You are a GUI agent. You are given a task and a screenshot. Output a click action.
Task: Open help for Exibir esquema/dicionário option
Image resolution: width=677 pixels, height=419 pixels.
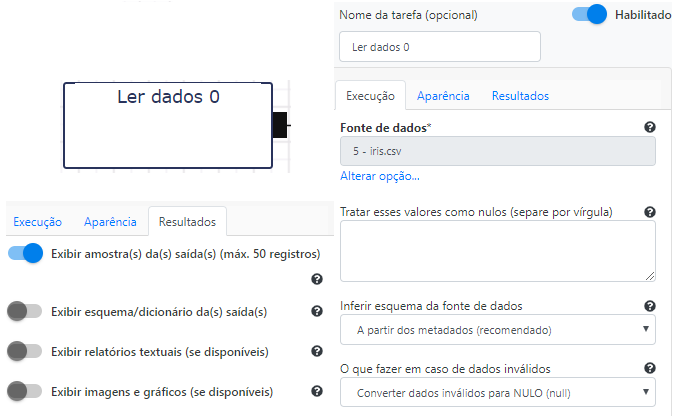tap(317, 311)
